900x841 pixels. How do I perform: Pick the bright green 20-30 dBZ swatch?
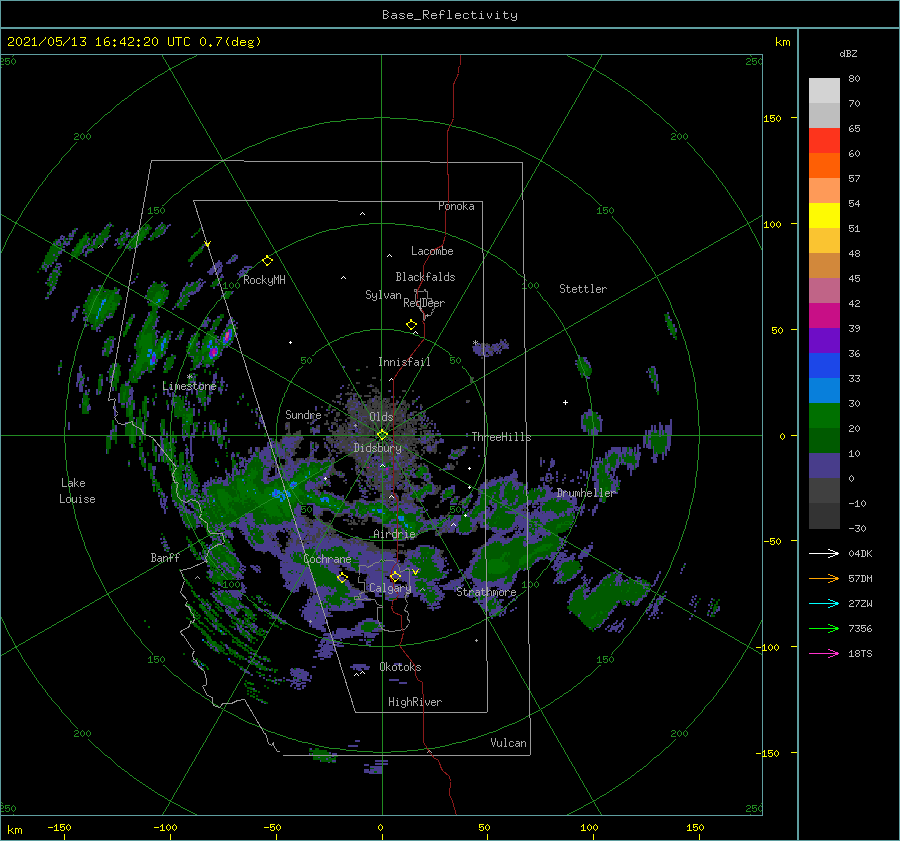[824, 416]
